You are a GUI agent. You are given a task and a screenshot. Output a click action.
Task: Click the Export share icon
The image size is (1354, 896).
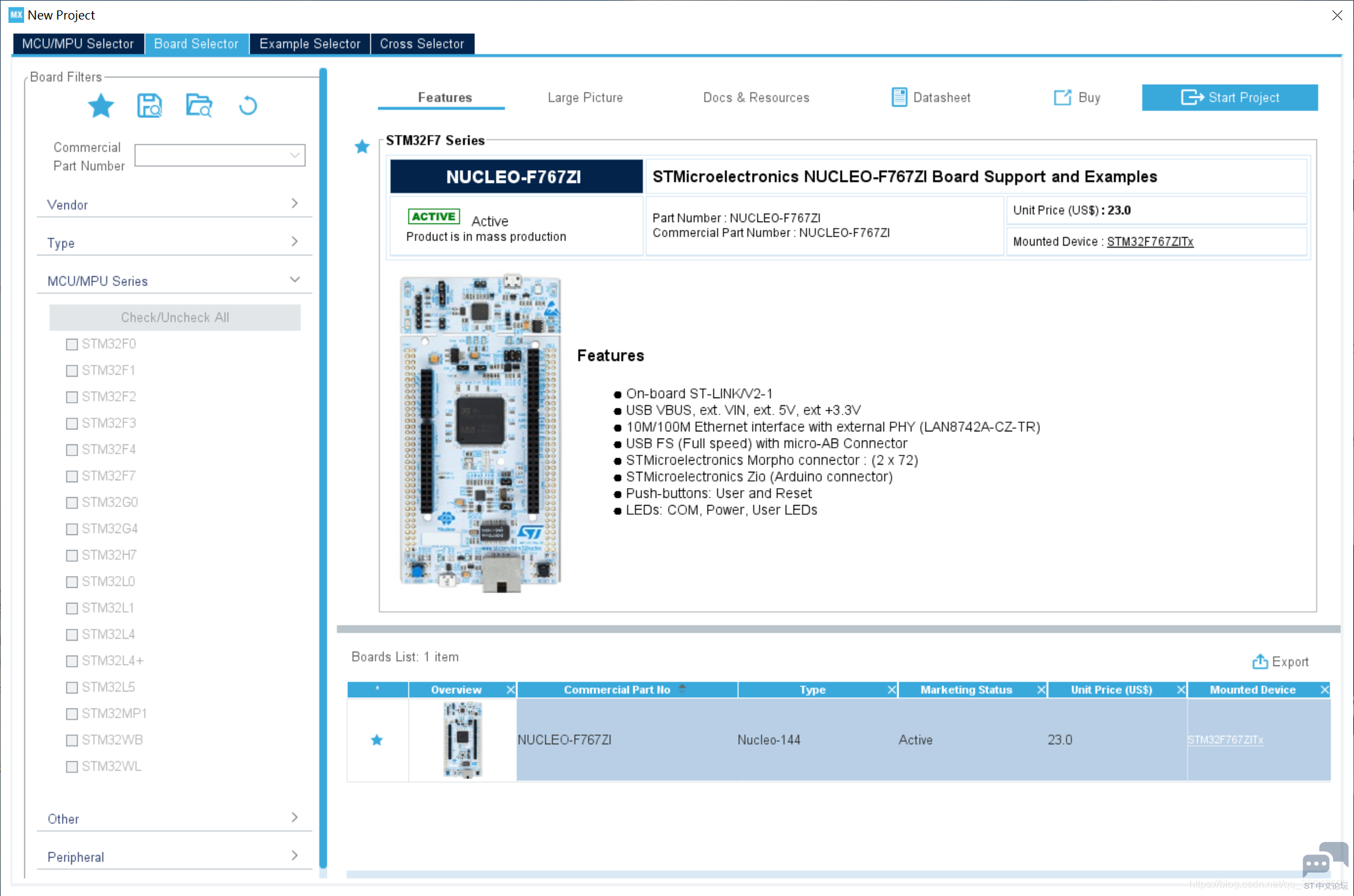click(1260, 661)
